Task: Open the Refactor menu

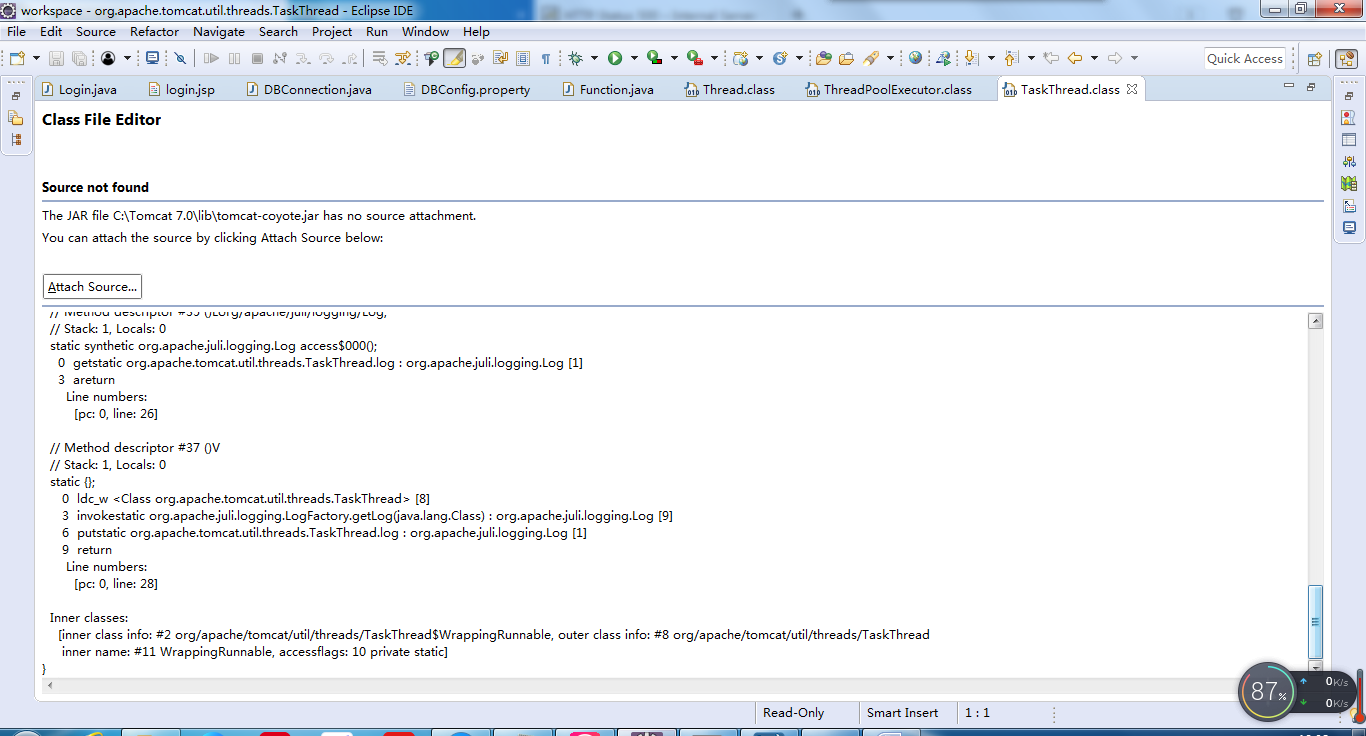Action: (x=154, y=31)
